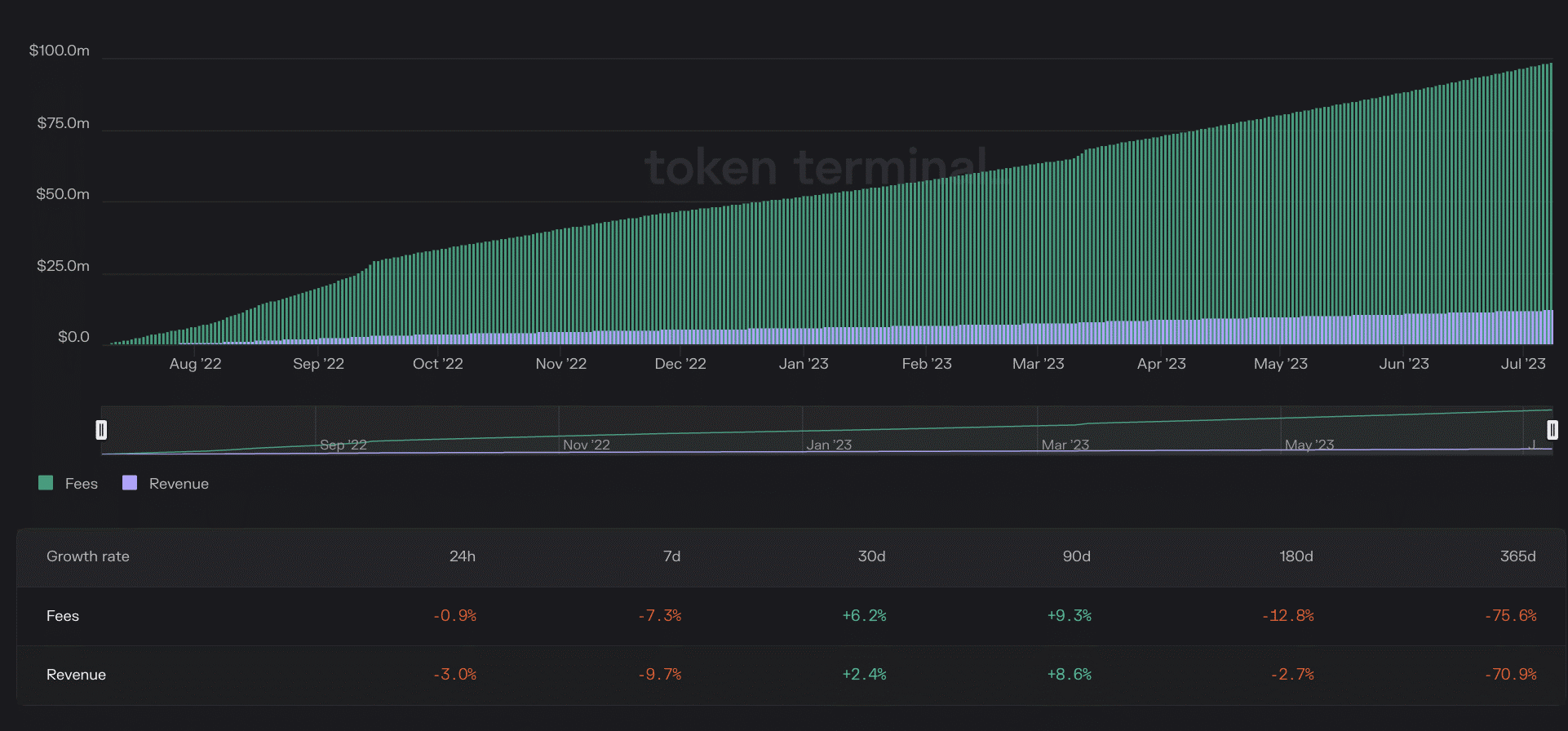Select the 24h growth rate column header
This screenshot has width=1568, height=731.
point(463,556)
